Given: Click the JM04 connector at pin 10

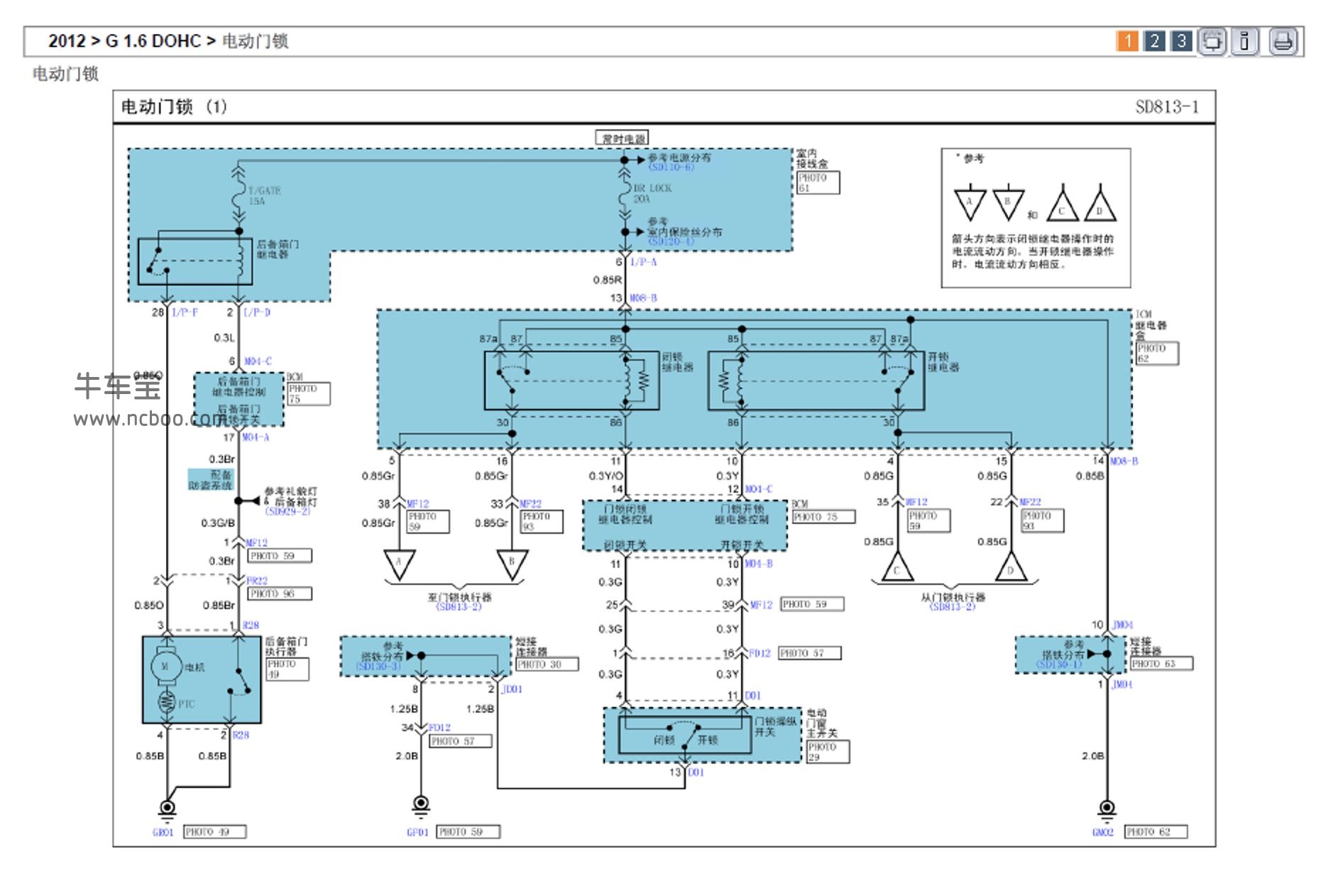Looking at the screenshot, I should pos(1123,625).
